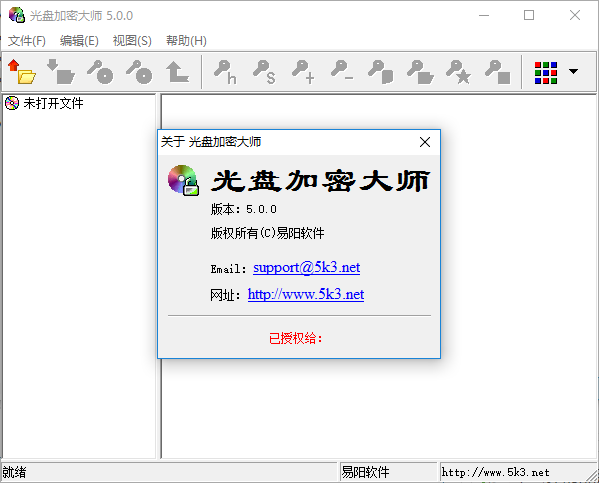599x483 pixels.
Task: Open the 编辑(E) menu
Action: pos(79,41)
